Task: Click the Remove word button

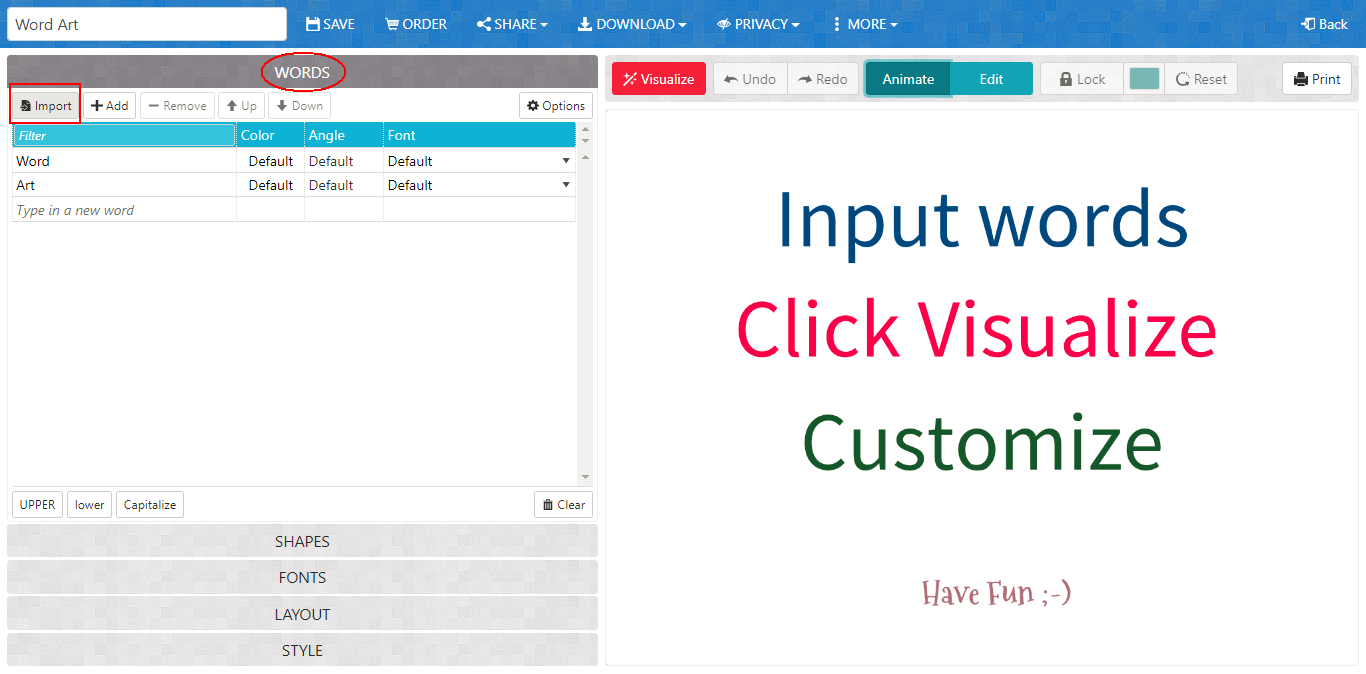Action: click(177, 105)
